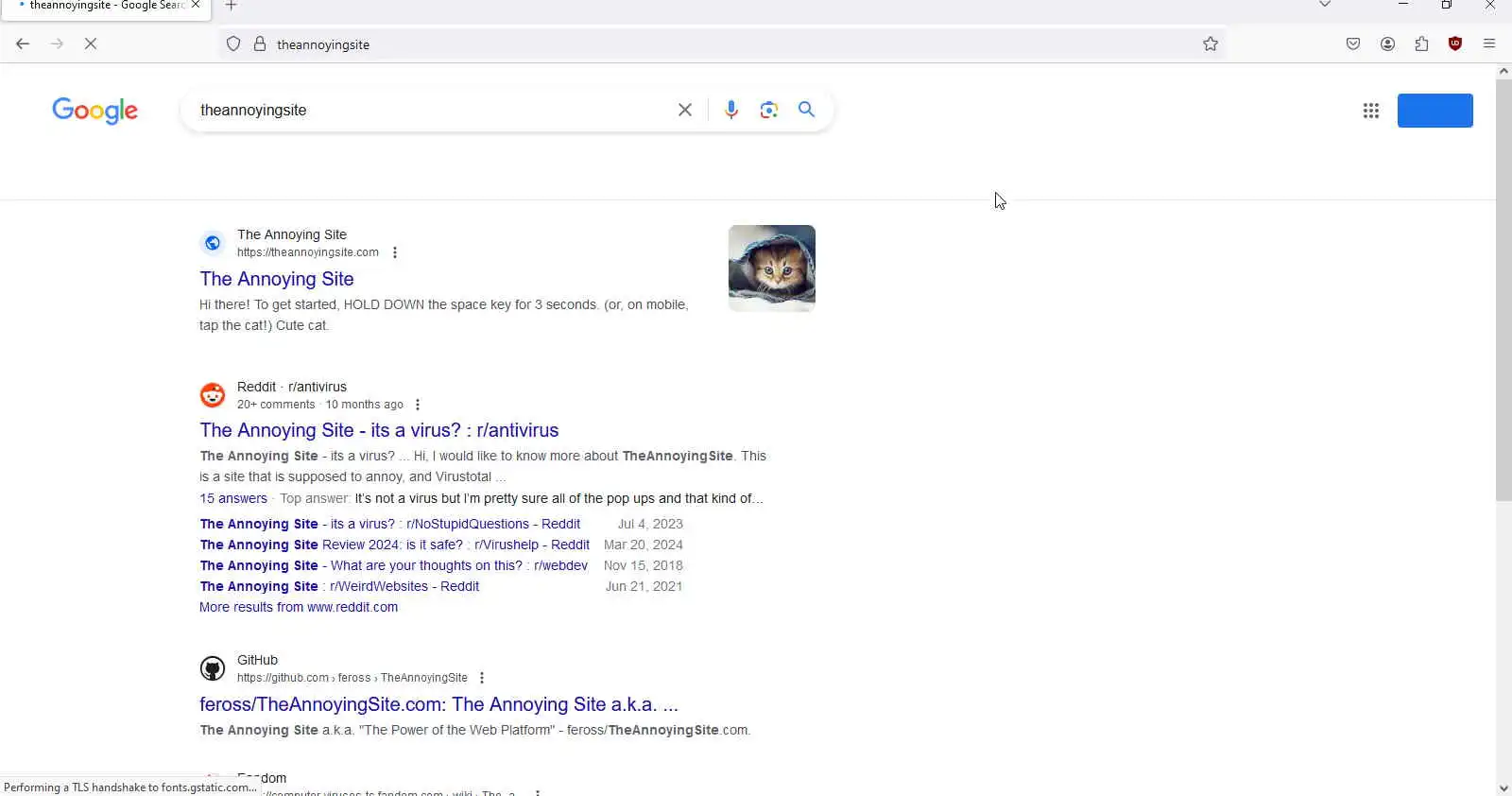Start a voice search with the microphone
Image resolution: width=1512 pixels, height=796 pixels.
point(731,110)
